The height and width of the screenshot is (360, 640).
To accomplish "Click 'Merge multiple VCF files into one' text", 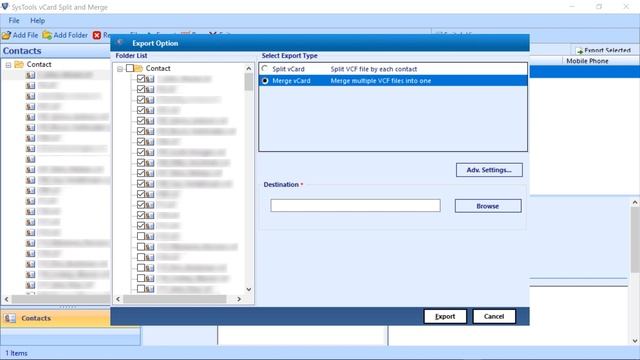I will (381, 81).
